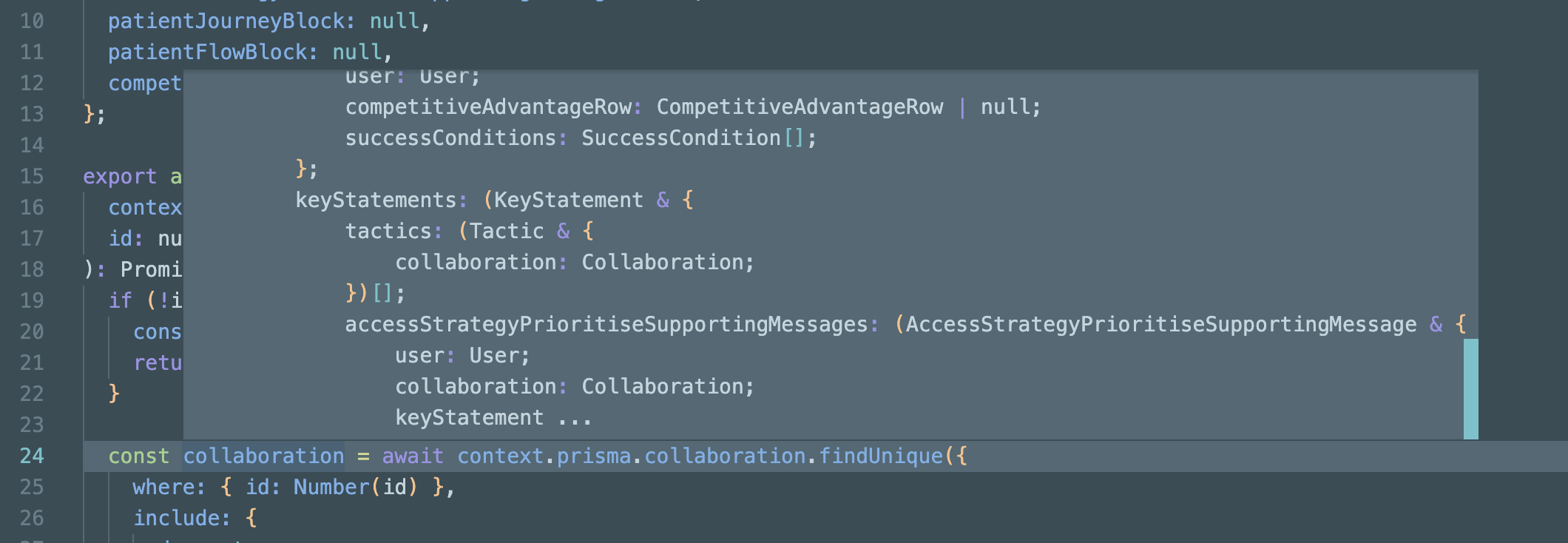
Task: Click the hover tooltip scrollbar thumb
Action: (1470, 388)
